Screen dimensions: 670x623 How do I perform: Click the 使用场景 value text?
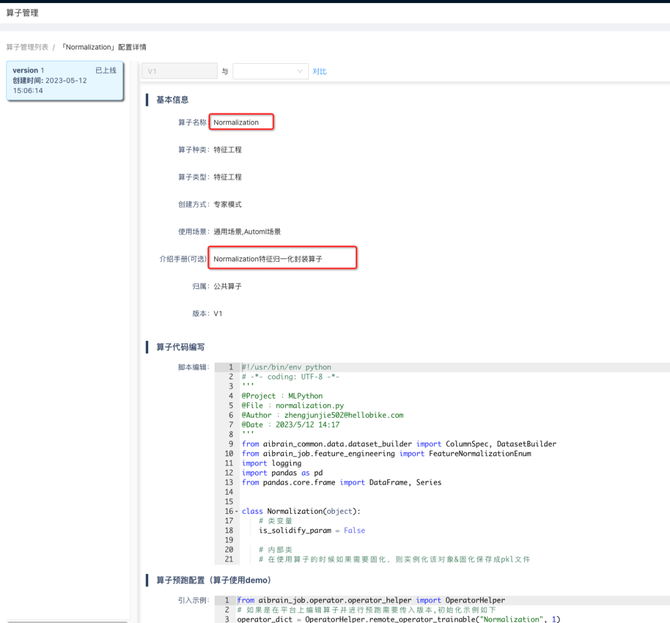coord(247,231)
